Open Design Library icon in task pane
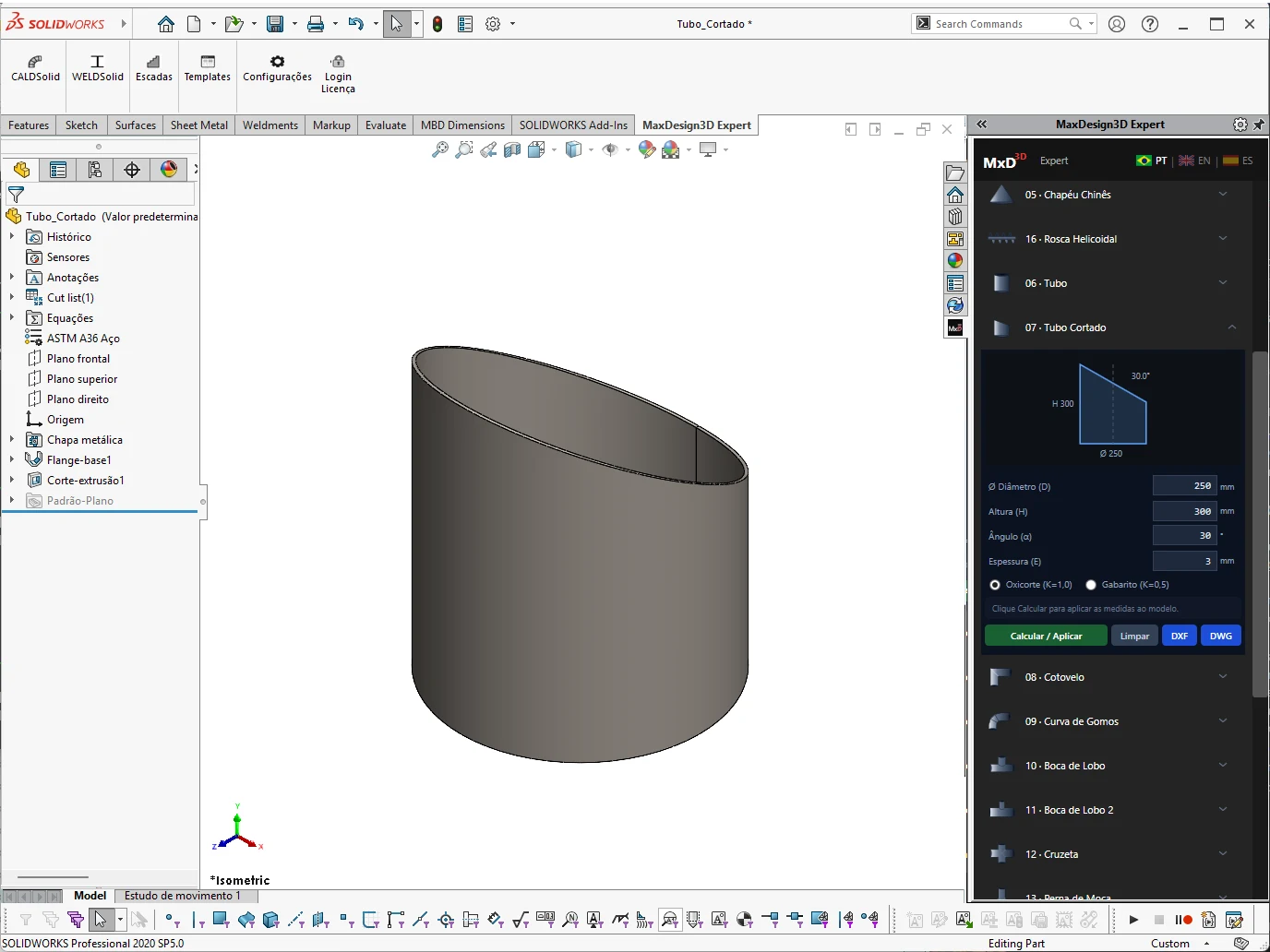 click(955, 217)
